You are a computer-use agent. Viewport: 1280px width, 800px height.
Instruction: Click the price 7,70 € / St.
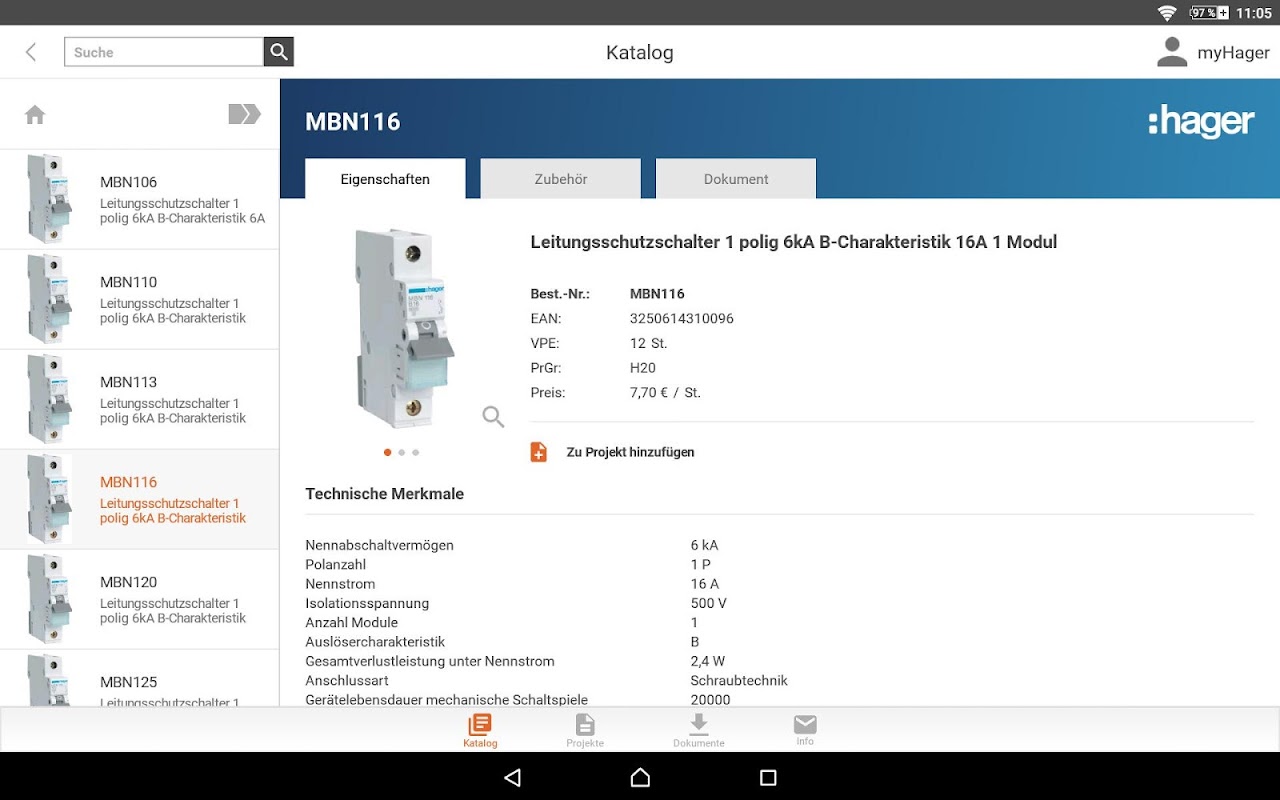(x=665, y=392)
